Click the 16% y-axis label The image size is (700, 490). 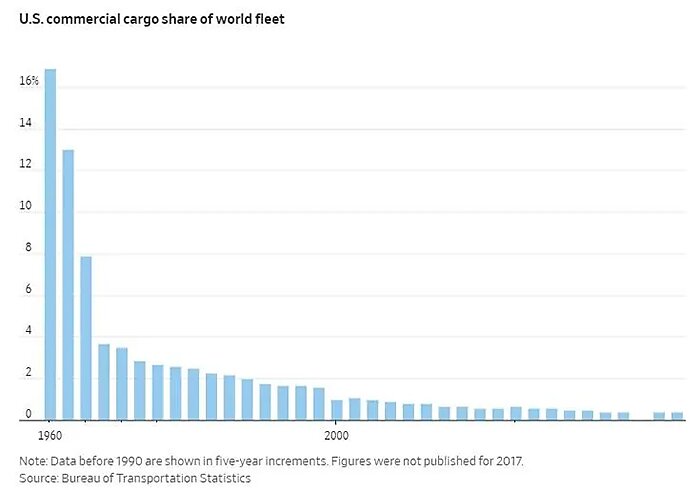[x=29, y=81]
